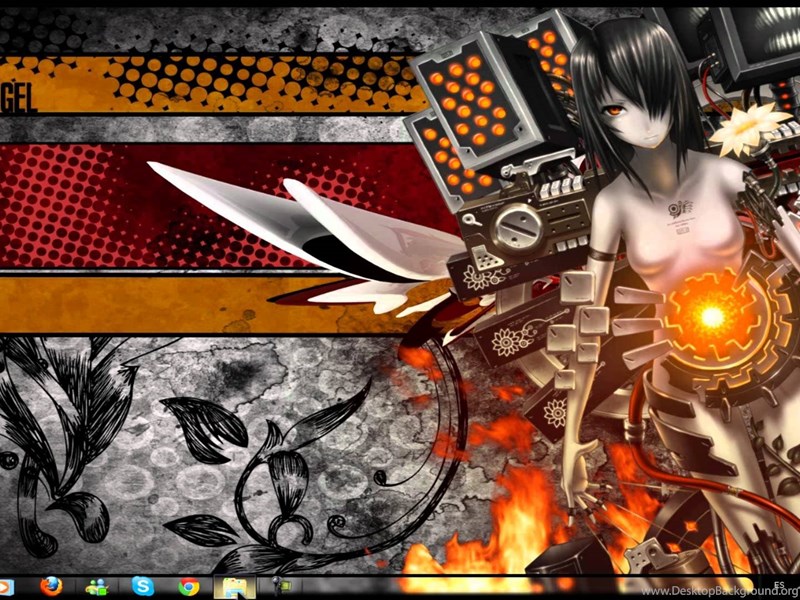
Task: Open the File Explorer folder icon
Action: click(235, 587)
